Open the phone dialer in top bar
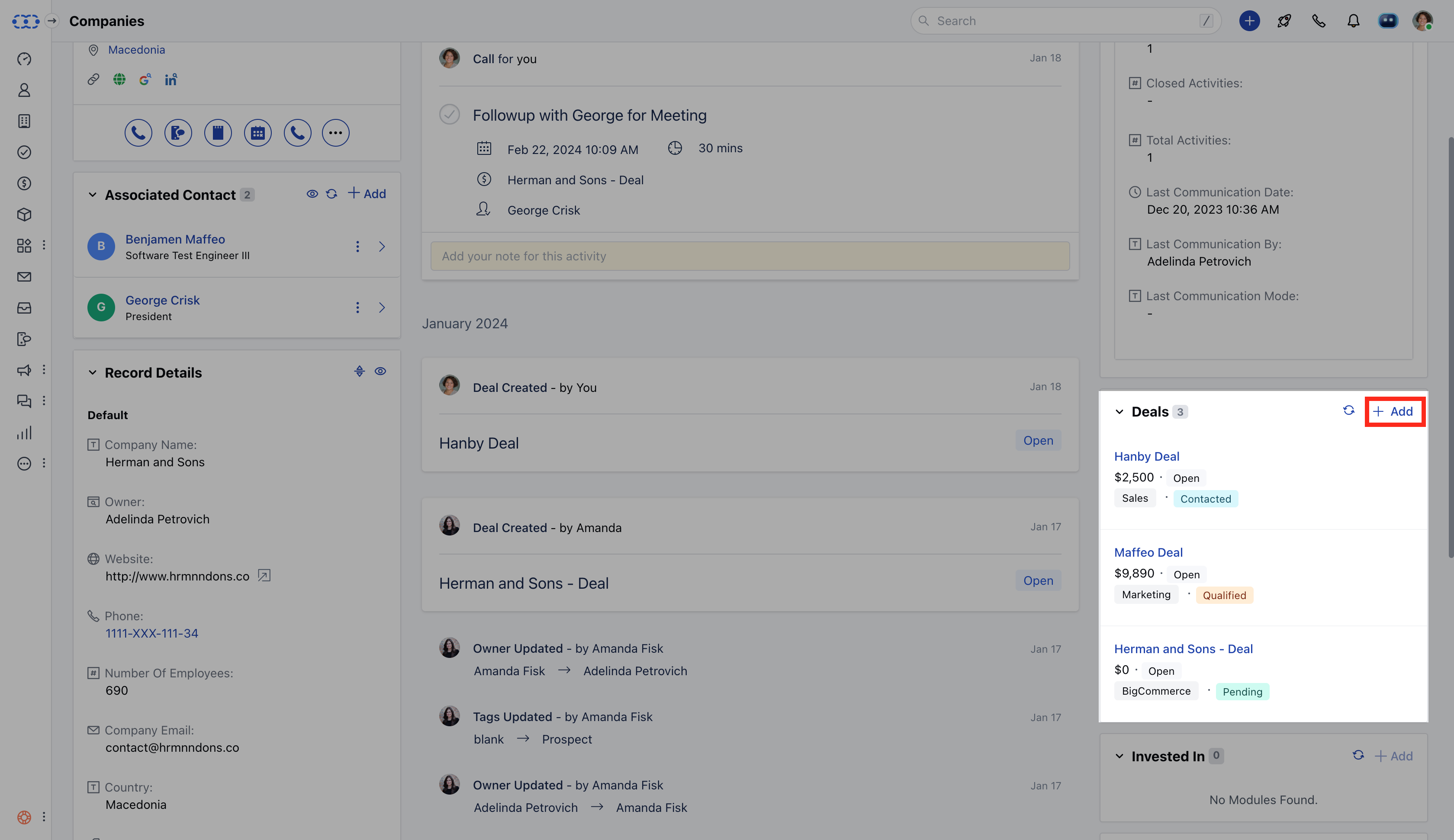This screenshot has height=840, width=1454. pyautogui.click(x=1319, y=21)
